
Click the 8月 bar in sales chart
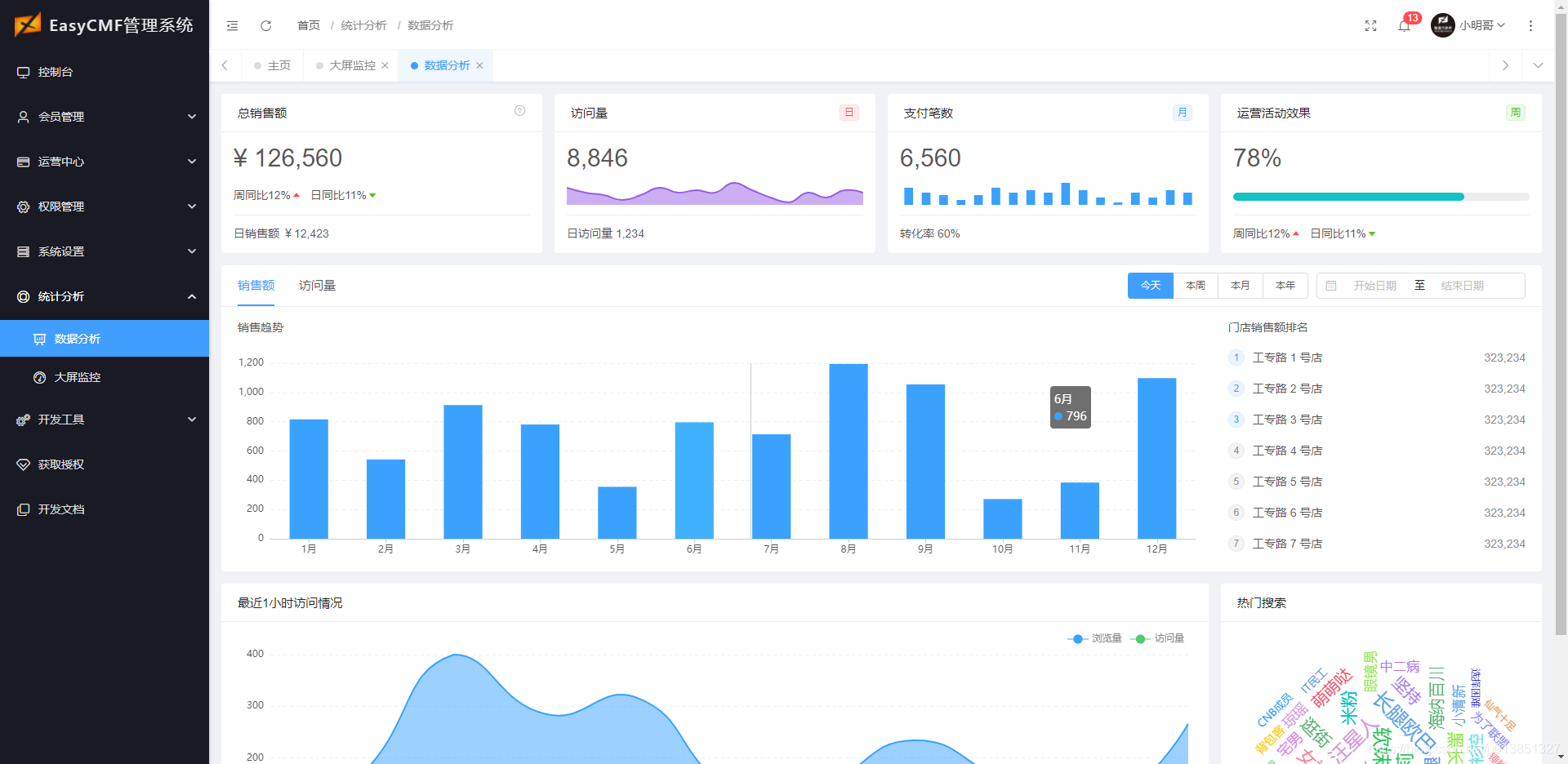849,451
